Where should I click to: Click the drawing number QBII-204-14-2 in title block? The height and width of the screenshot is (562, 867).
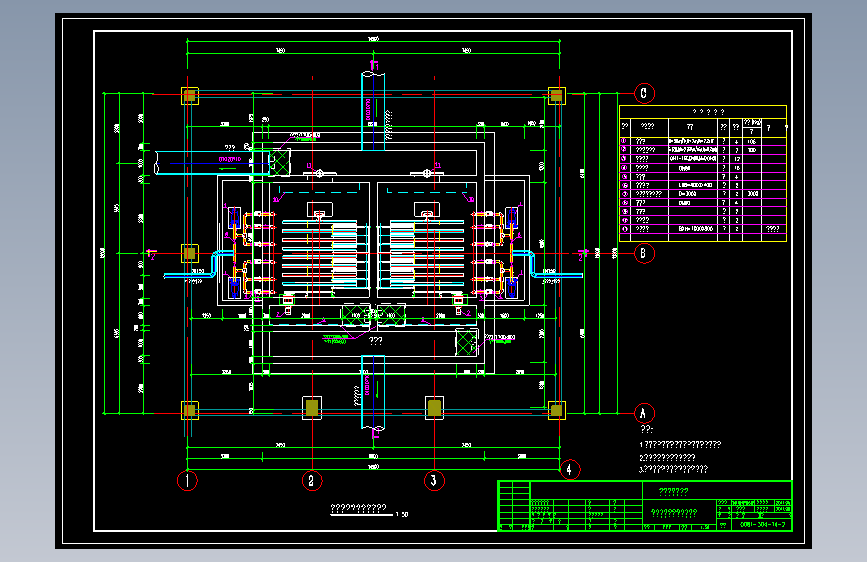[762, 524]
